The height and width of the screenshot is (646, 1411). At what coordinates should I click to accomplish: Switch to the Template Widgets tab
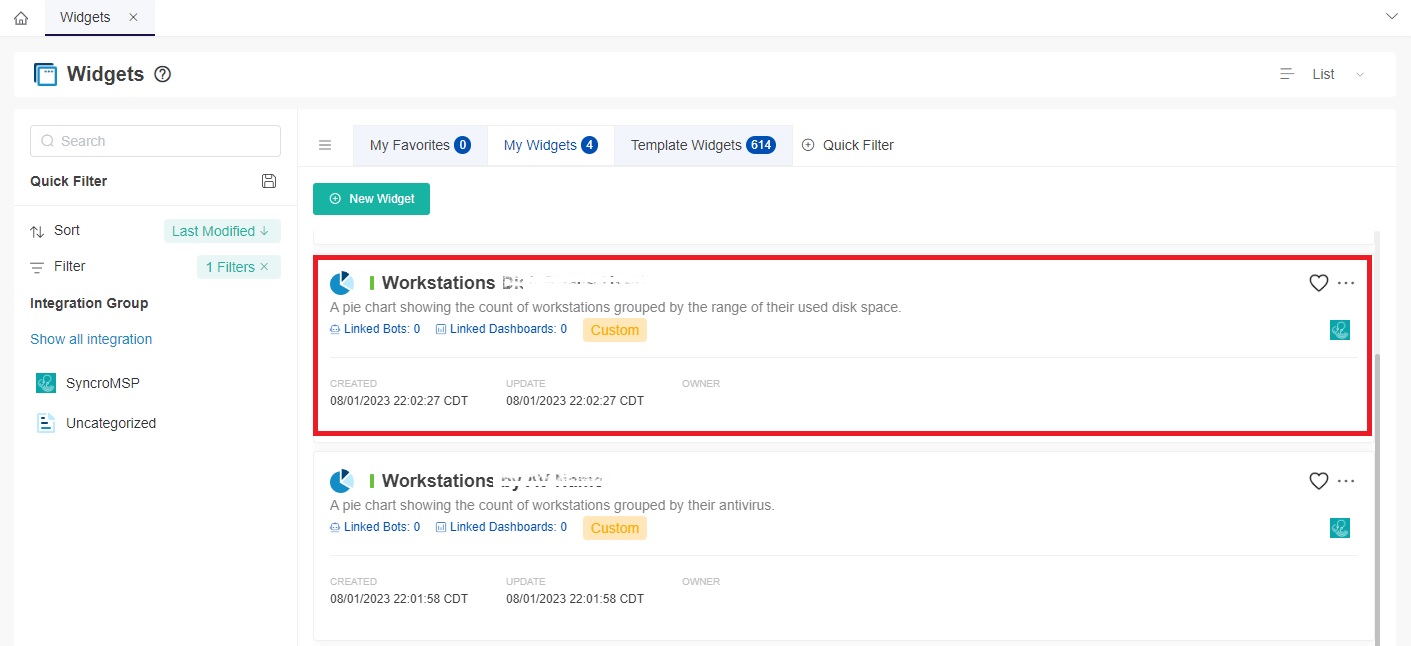(690, 144)
